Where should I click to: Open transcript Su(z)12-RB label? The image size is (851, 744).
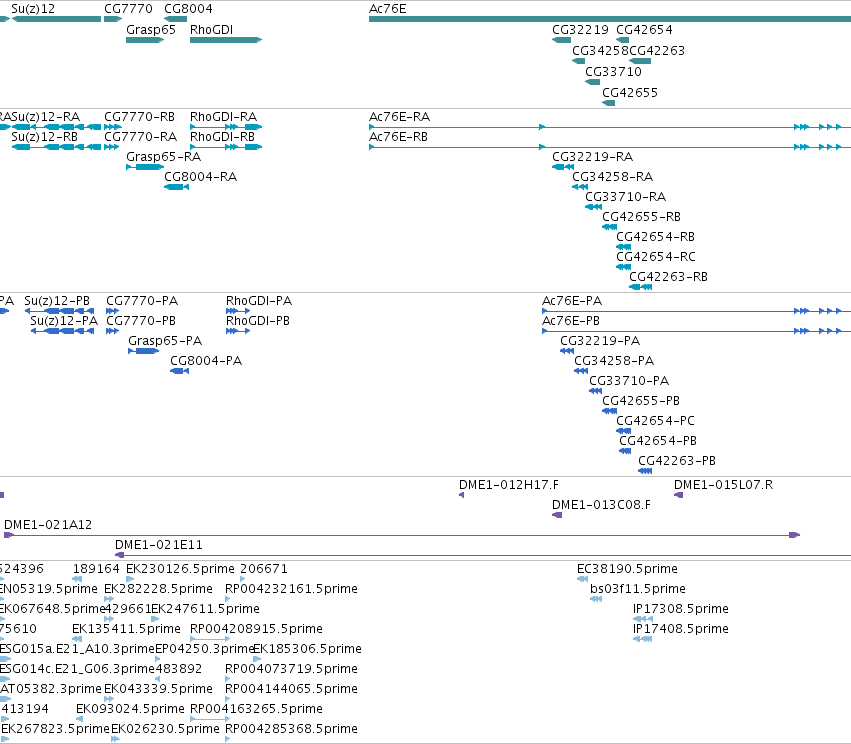(45, 137)
